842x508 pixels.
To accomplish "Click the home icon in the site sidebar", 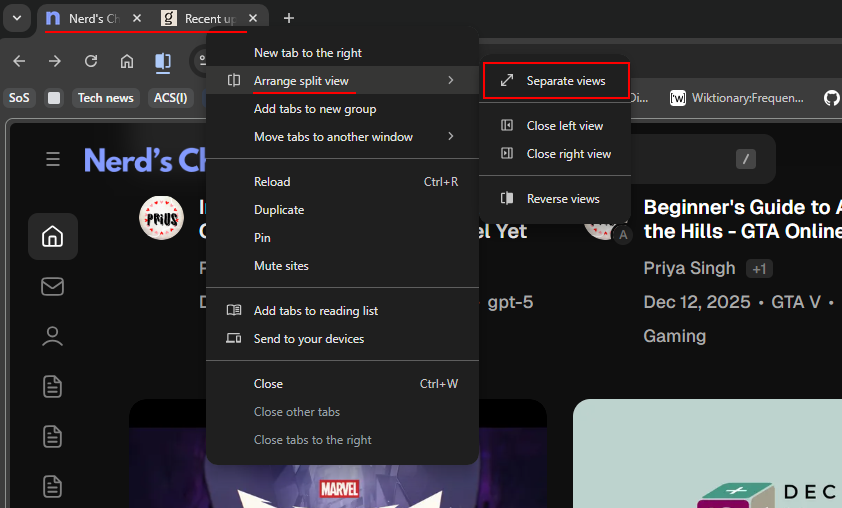I will tap(52, 237).
